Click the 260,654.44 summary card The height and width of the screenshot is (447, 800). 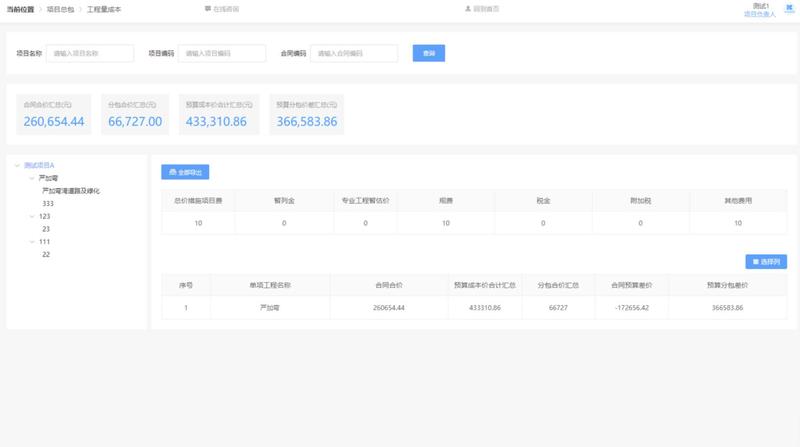[54, 114]
